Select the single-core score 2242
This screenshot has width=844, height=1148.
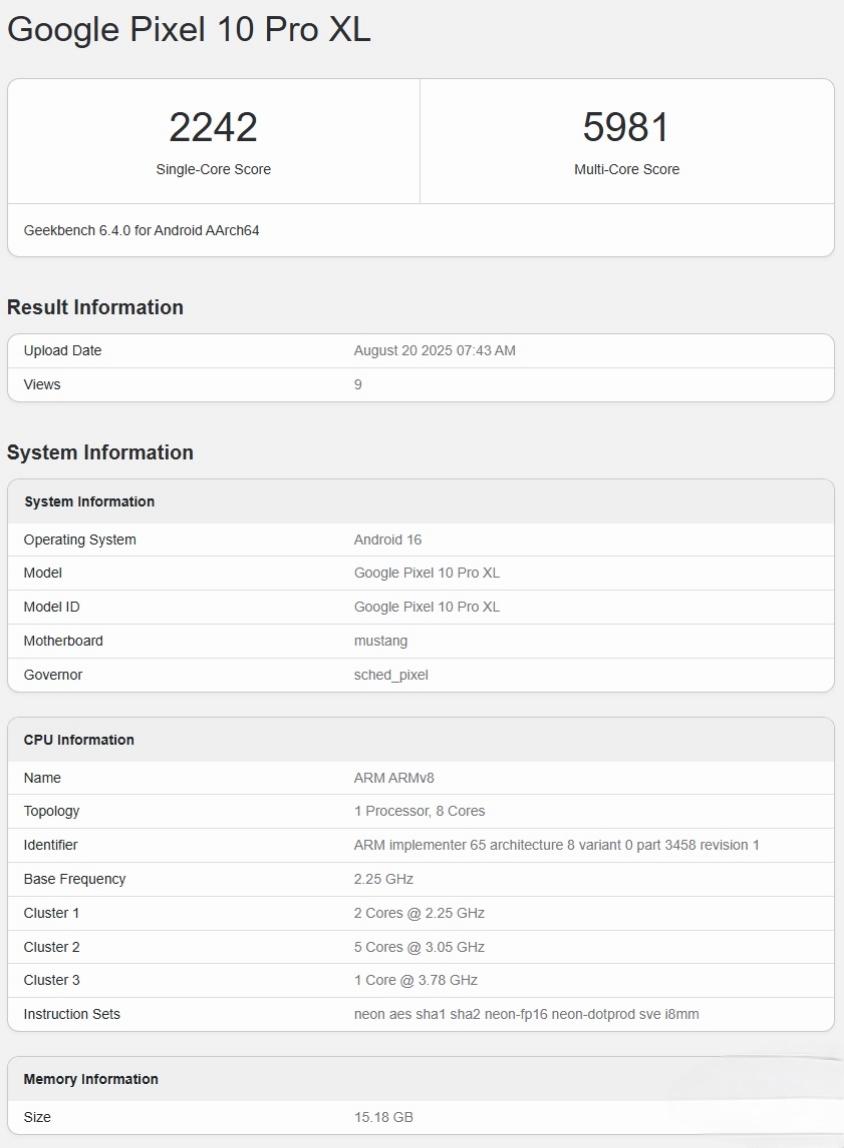click(213, 127)
